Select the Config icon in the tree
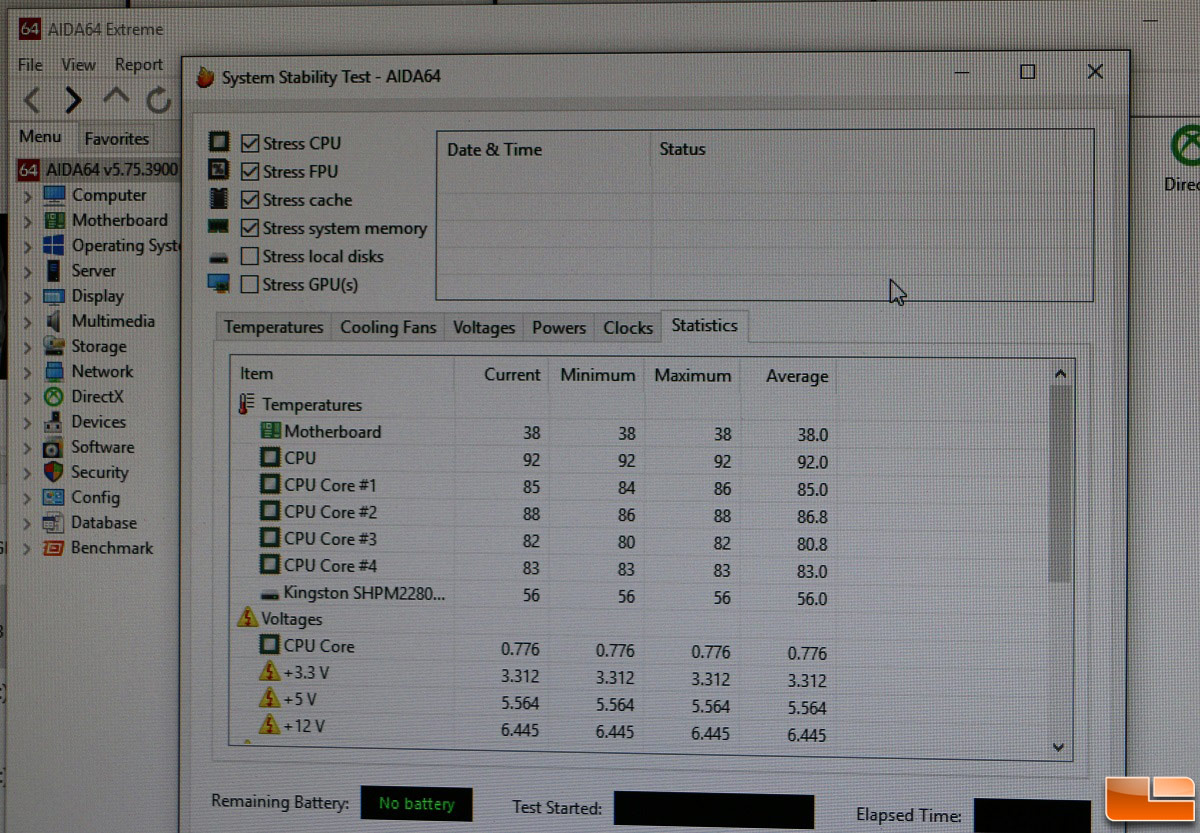1200x833 pixels. 54,497
